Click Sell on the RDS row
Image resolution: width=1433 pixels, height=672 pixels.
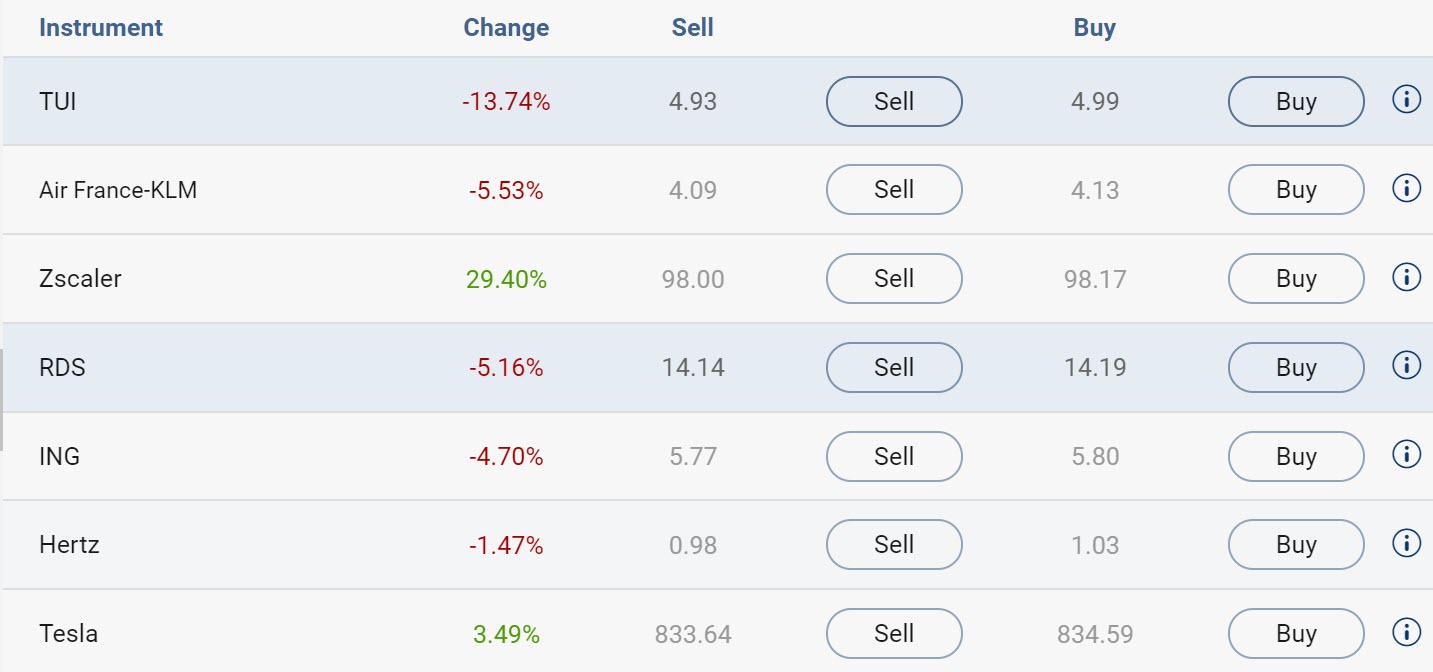893,367
